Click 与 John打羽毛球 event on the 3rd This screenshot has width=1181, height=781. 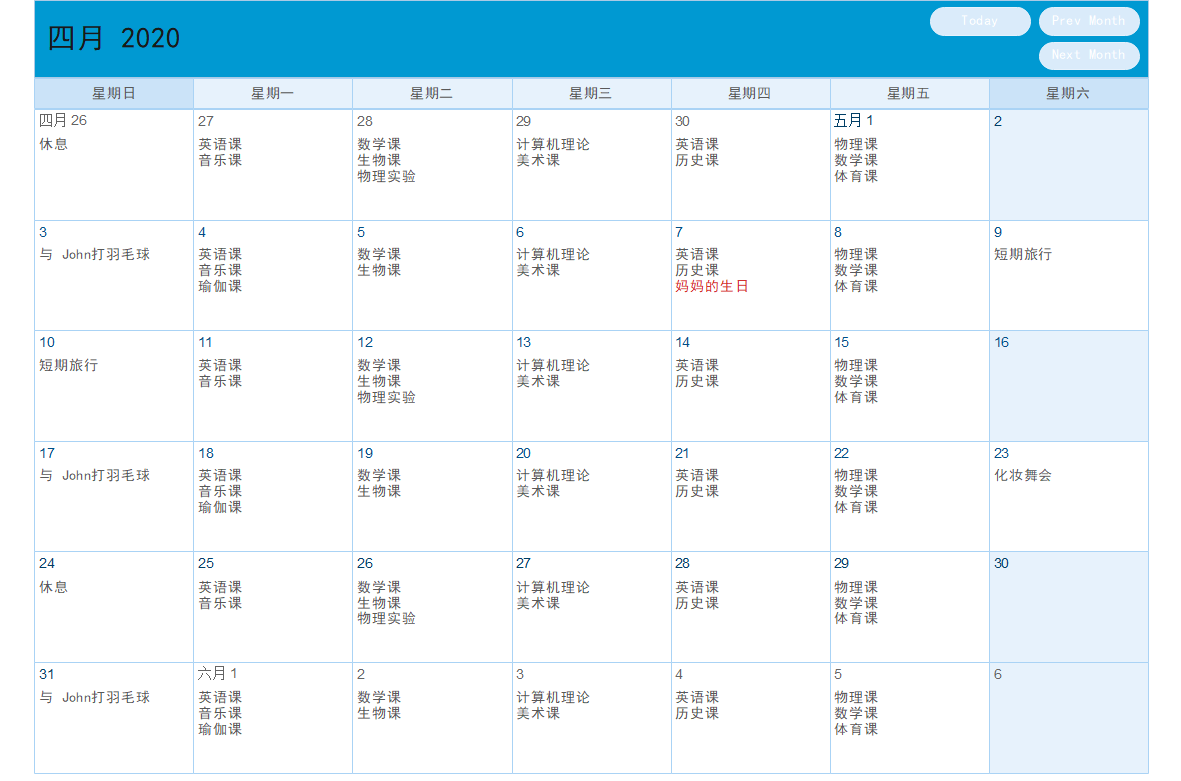point(95,255)
